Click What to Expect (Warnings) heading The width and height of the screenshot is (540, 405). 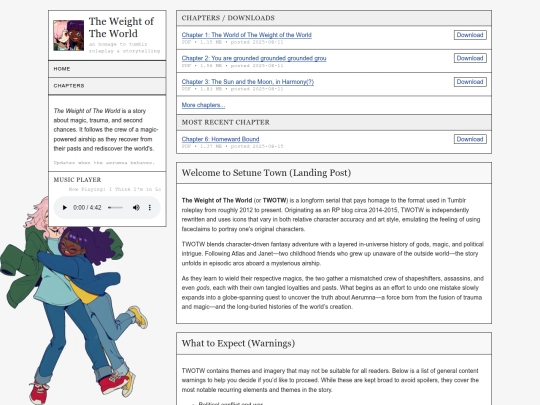238,343
